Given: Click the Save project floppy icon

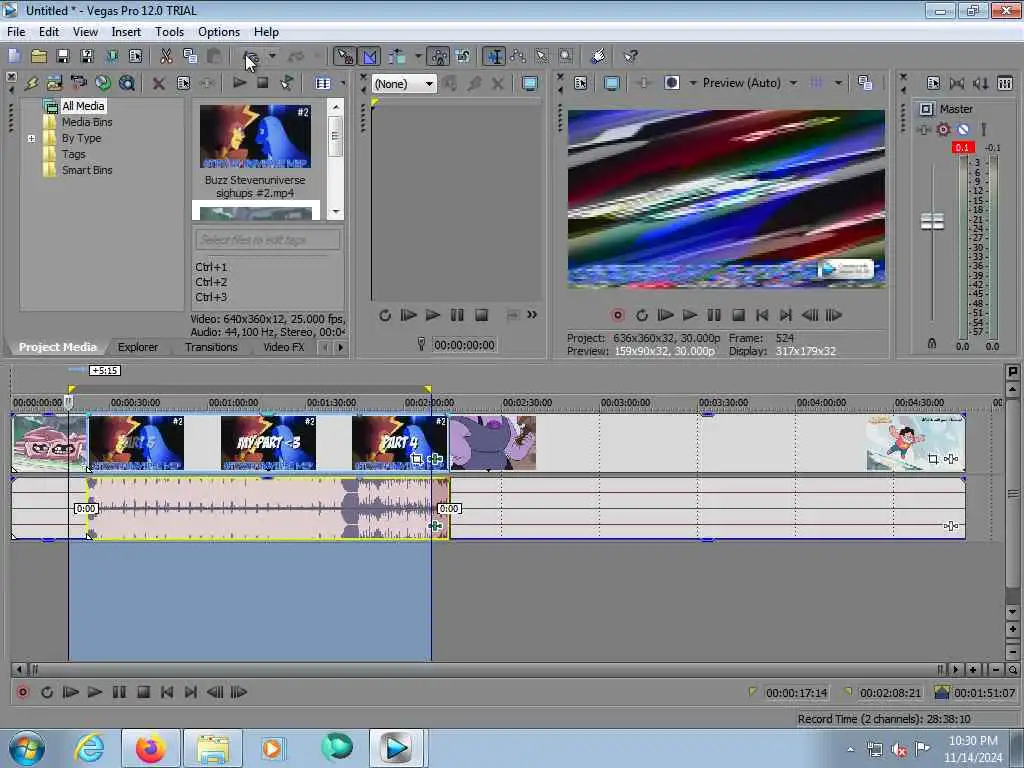Looking at the screenshot, I should point(63,57).
